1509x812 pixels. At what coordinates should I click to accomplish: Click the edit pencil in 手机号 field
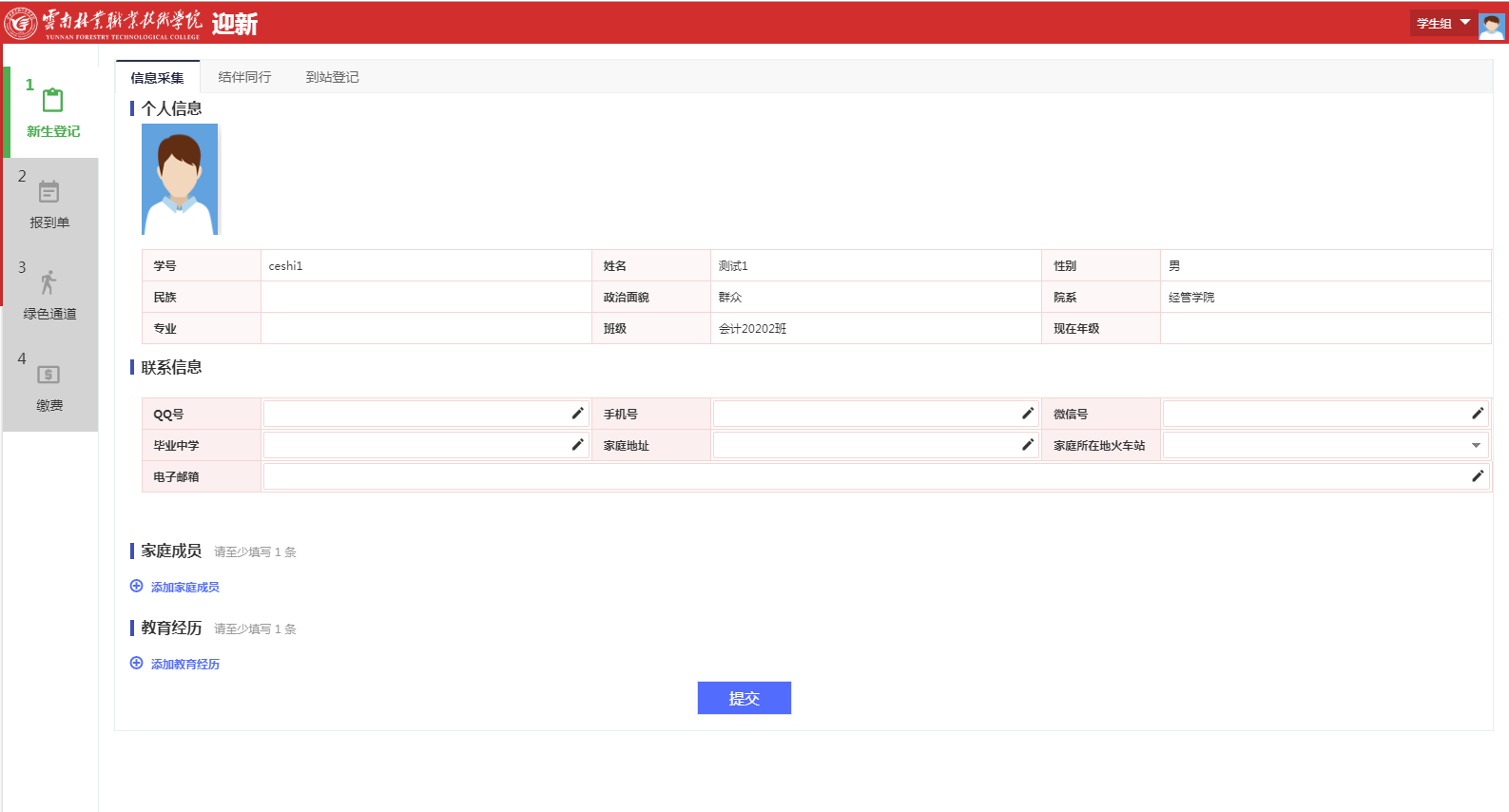1027,414
